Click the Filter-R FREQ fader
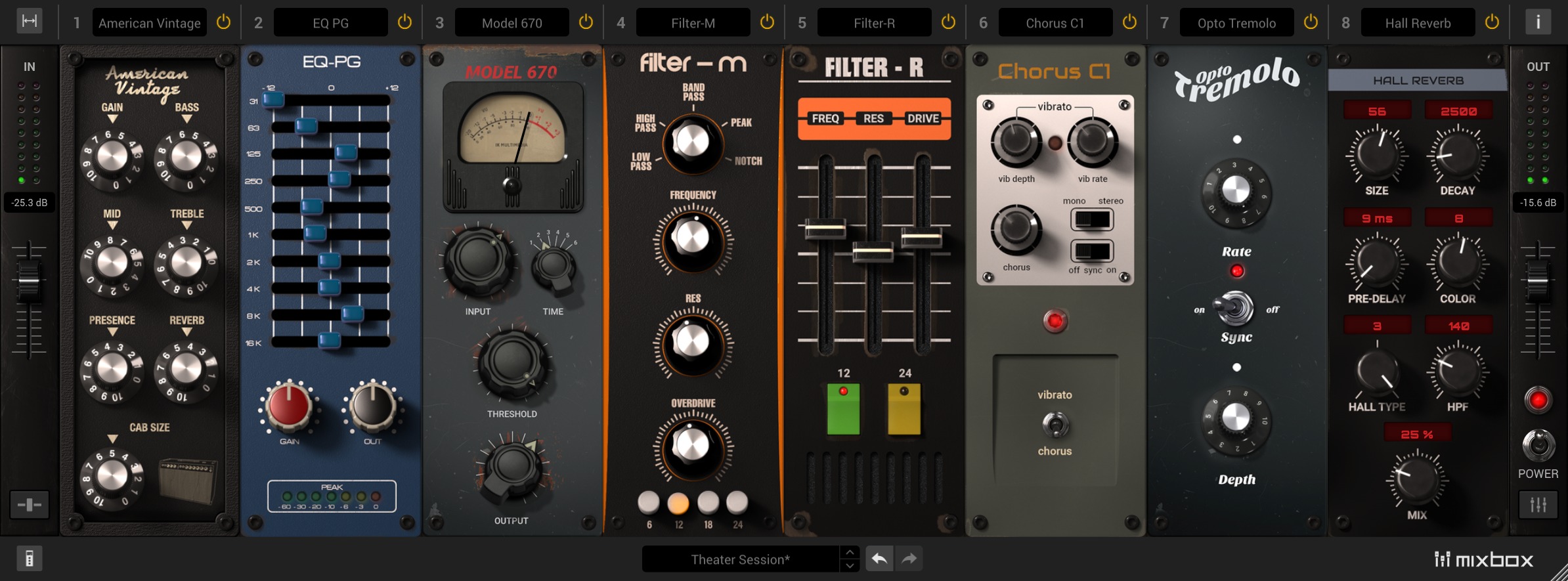This screenshot has width=1568, height=581. click(825, 228)
